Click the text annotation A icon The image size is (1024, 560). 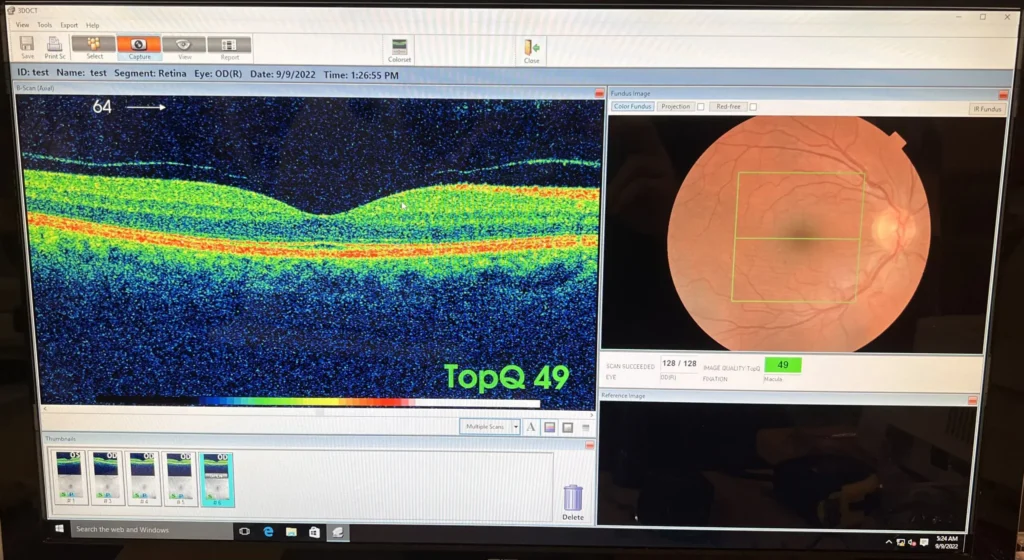point(531,427)
